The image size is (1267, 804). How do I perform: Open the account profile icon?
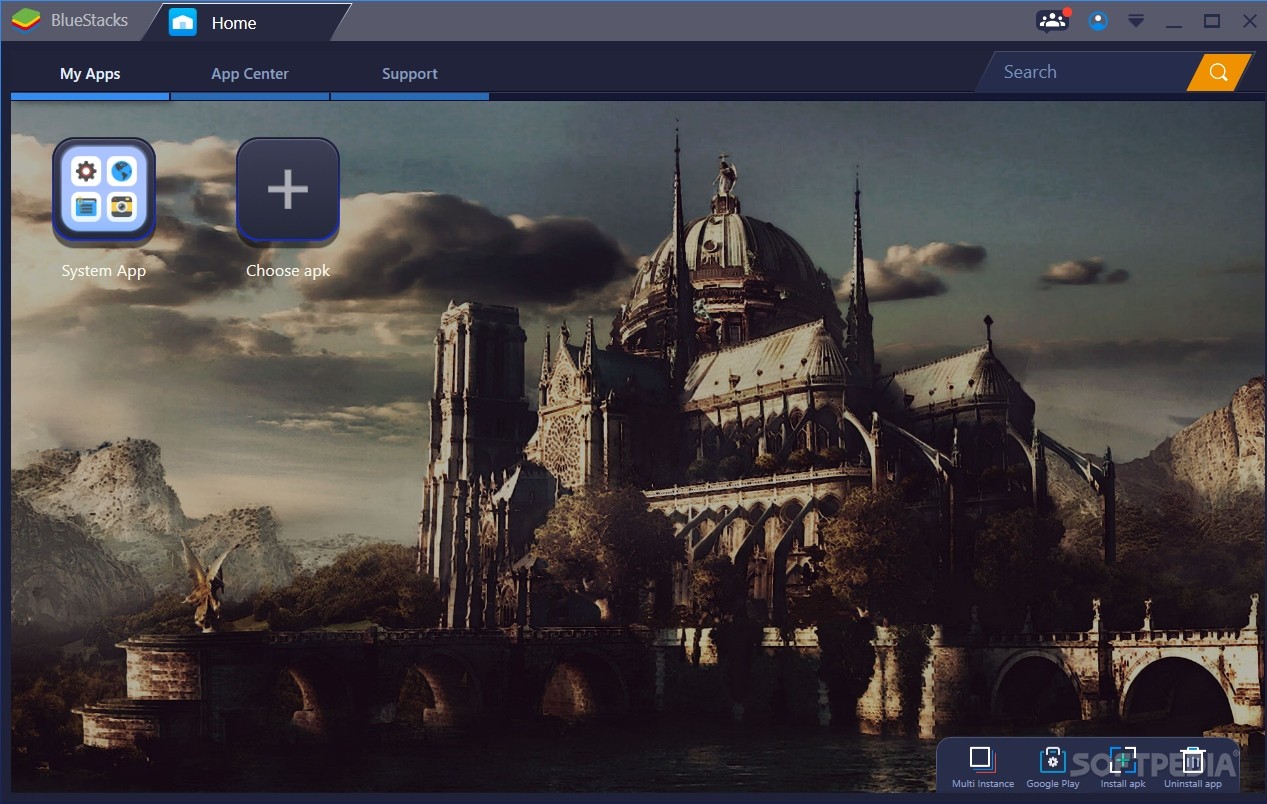point(1098,21)
